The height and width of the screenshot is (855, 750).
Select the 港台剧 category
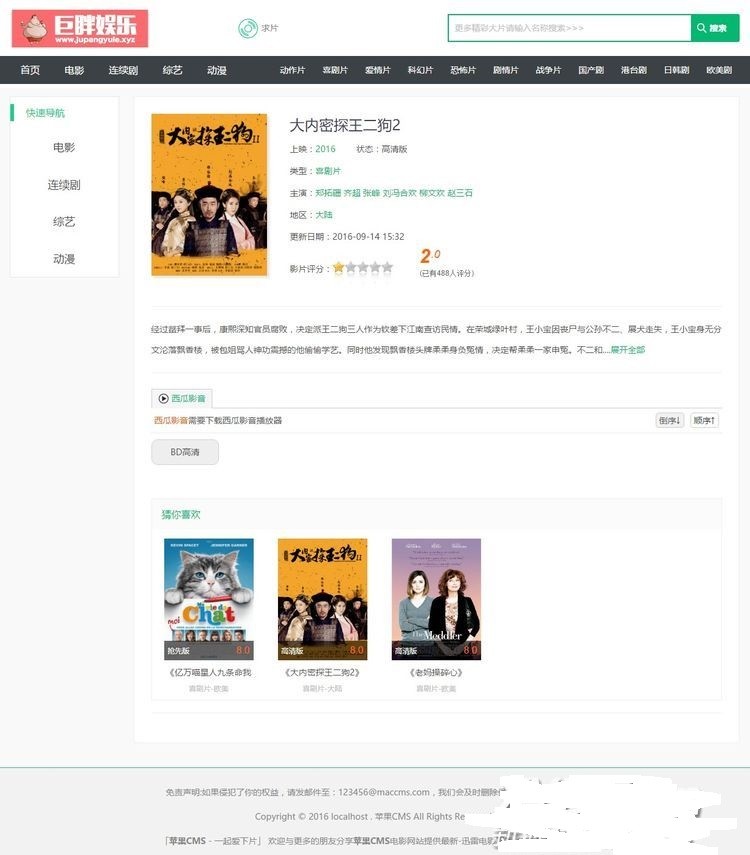634,70
